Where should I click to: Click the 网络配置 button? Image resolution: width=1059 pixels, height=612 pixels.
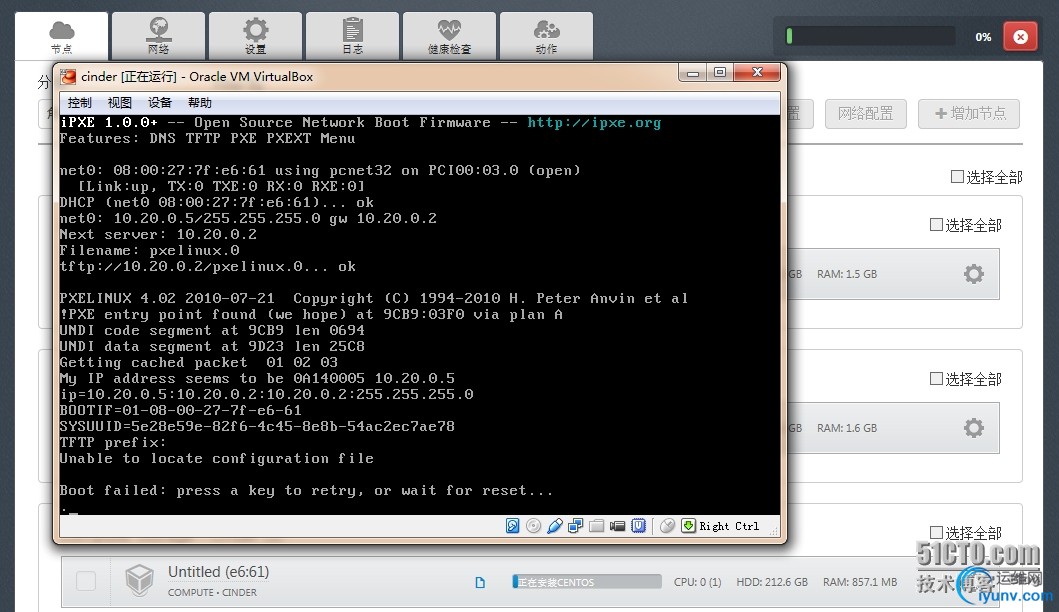click(x=865, y=113)
